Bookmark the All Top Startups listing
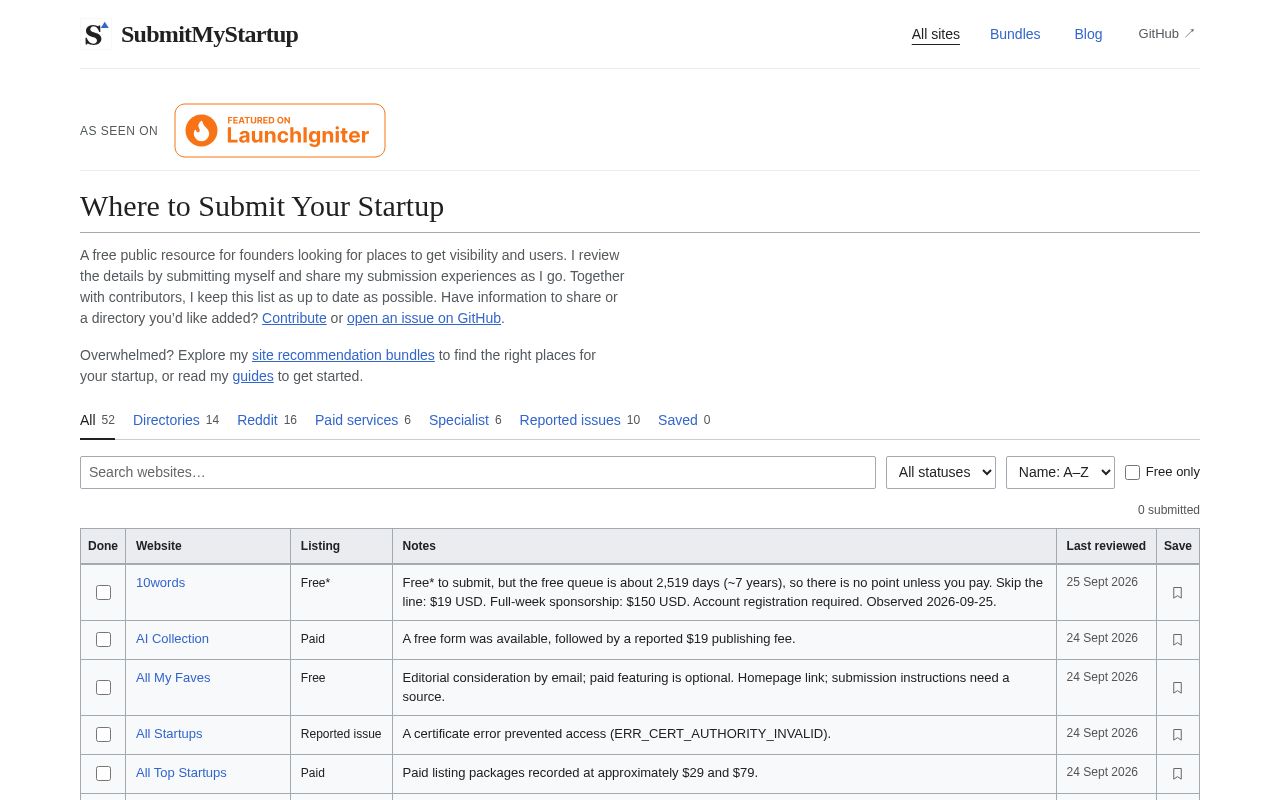 (1177, 774)
